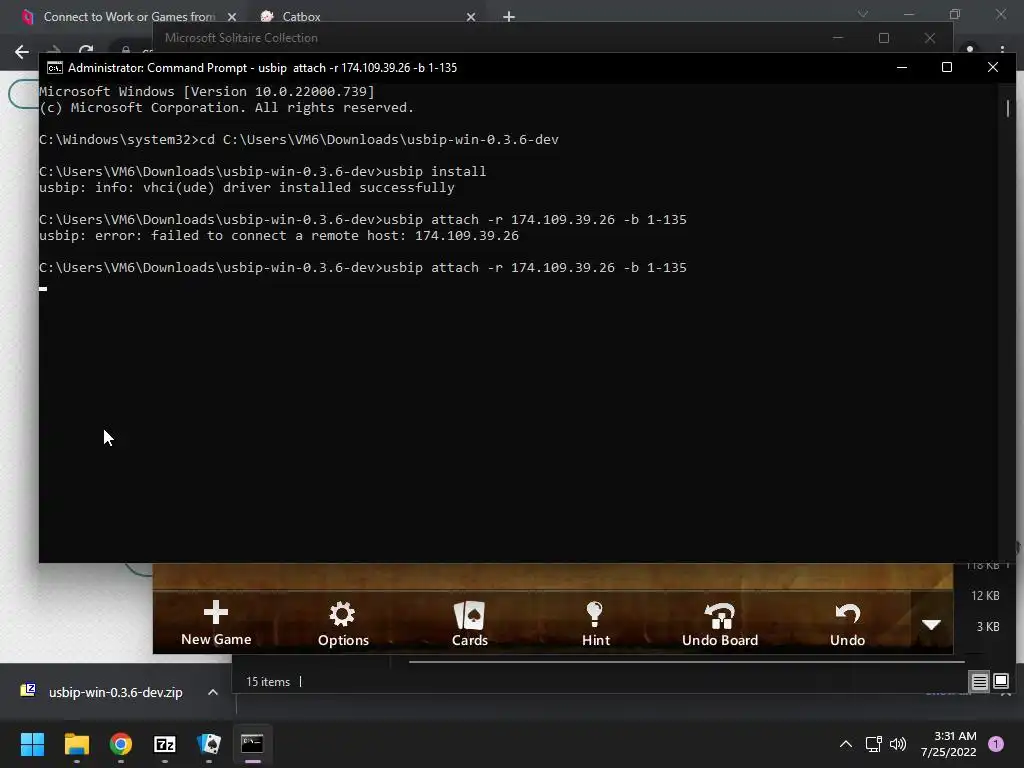Click the Command Prompt title bar text

coord(263,68)
